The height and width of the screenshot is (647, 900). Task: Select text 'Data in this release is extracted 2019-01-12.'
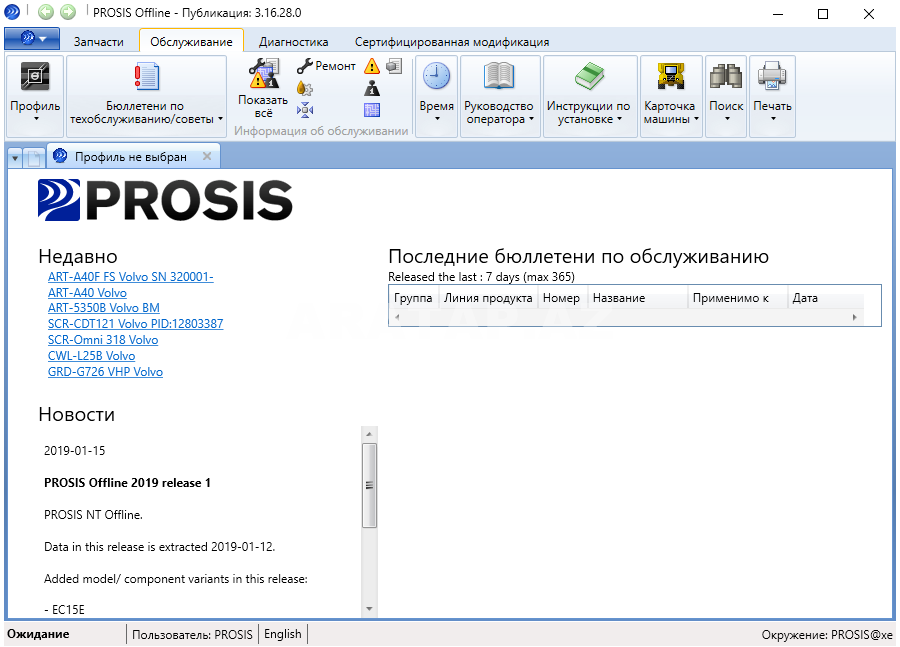pos(160,547)
